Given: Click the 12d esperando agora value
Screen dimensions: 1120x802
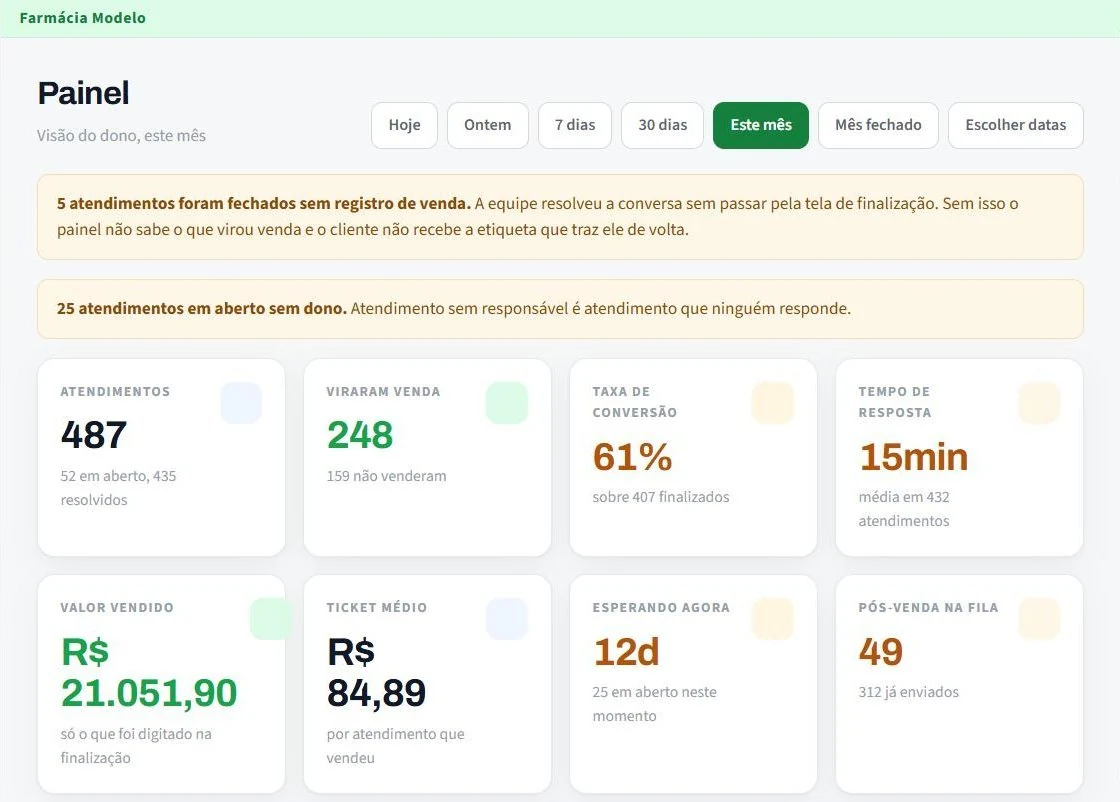Looking at the screenshot, I should pos(626,651).
